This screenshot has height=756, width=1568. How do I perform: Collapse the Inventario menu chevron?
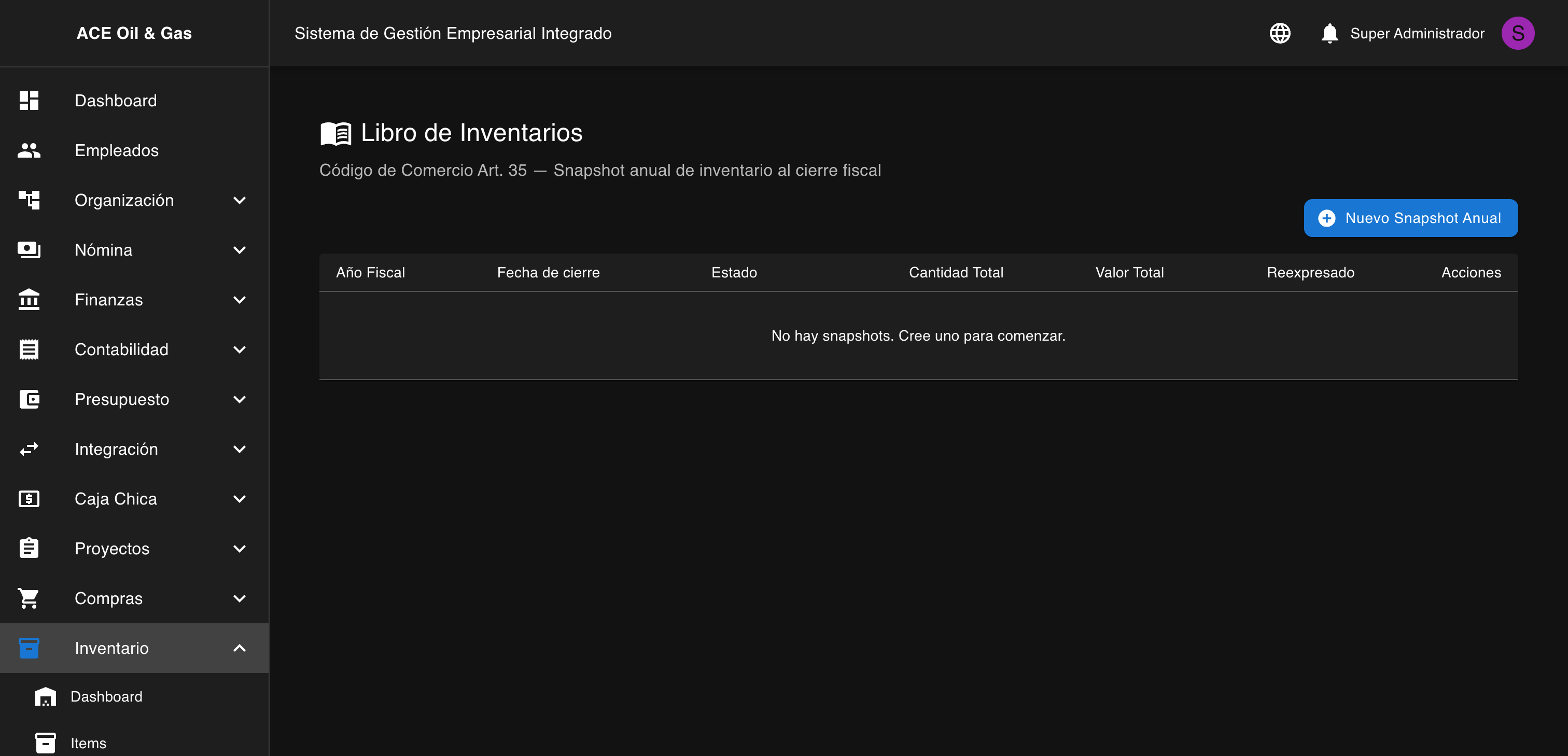tap(240, 648)
